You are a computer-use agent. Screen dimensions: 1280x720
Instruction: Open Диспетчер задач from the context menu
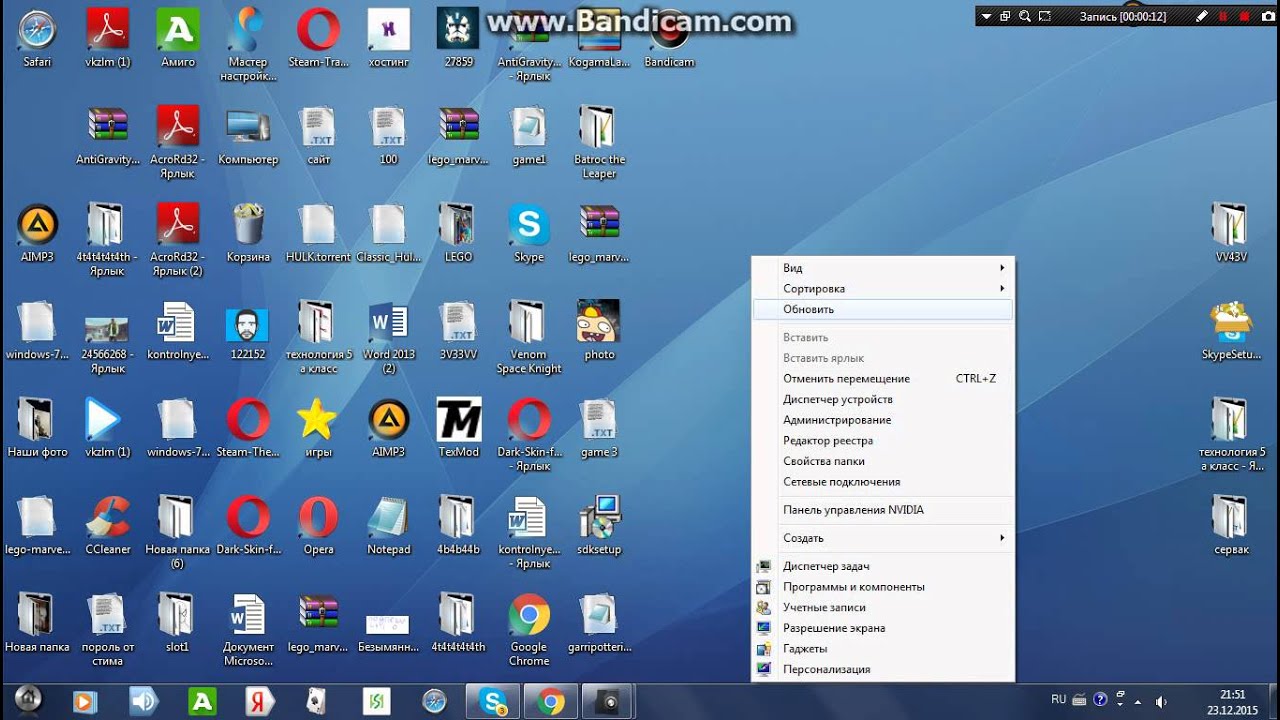pyautogui.click(x=883, y=566)
